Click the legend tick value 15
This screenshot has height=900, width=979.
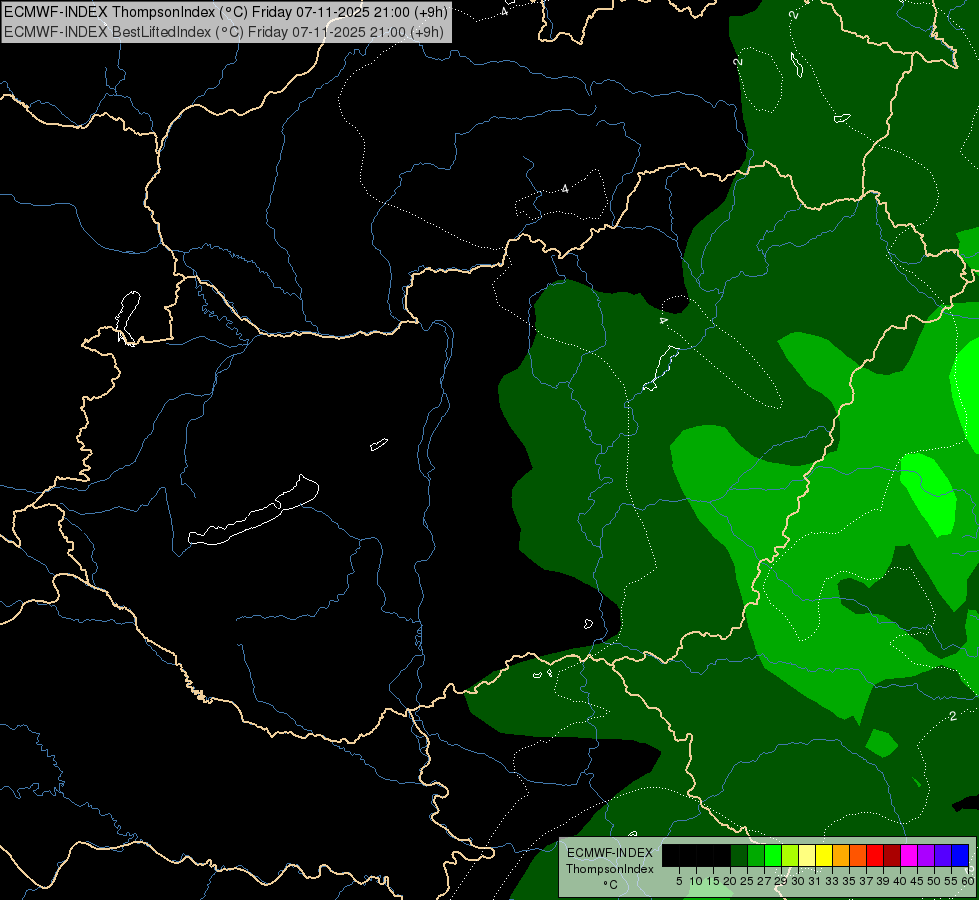pyautogui.click(x=713, y=881)
